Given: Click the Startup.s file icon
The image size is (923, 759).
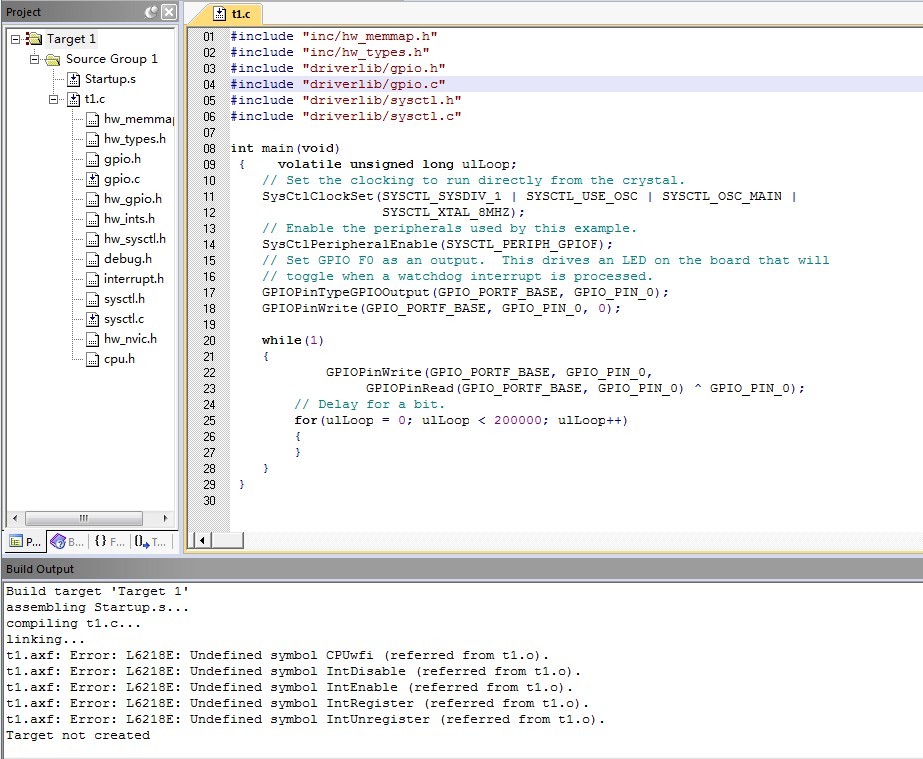Looking at the screenshot, I should (x=73, y=79).
